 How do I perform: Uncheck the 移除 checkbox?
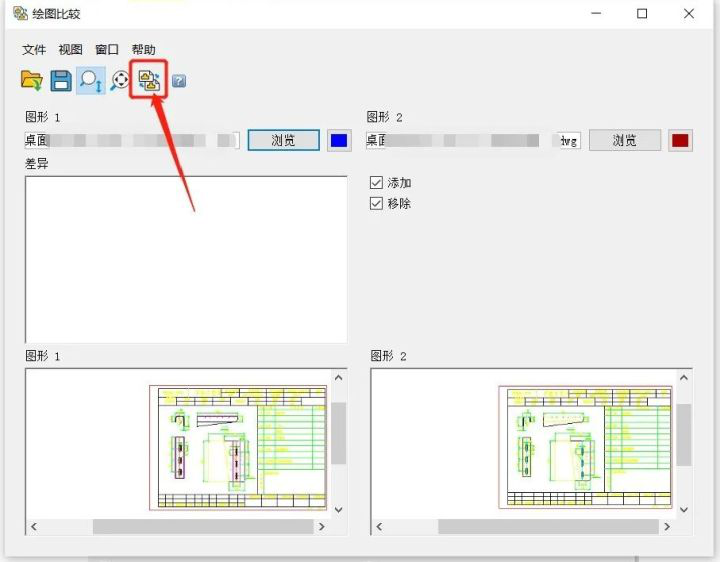click(377, 203)
